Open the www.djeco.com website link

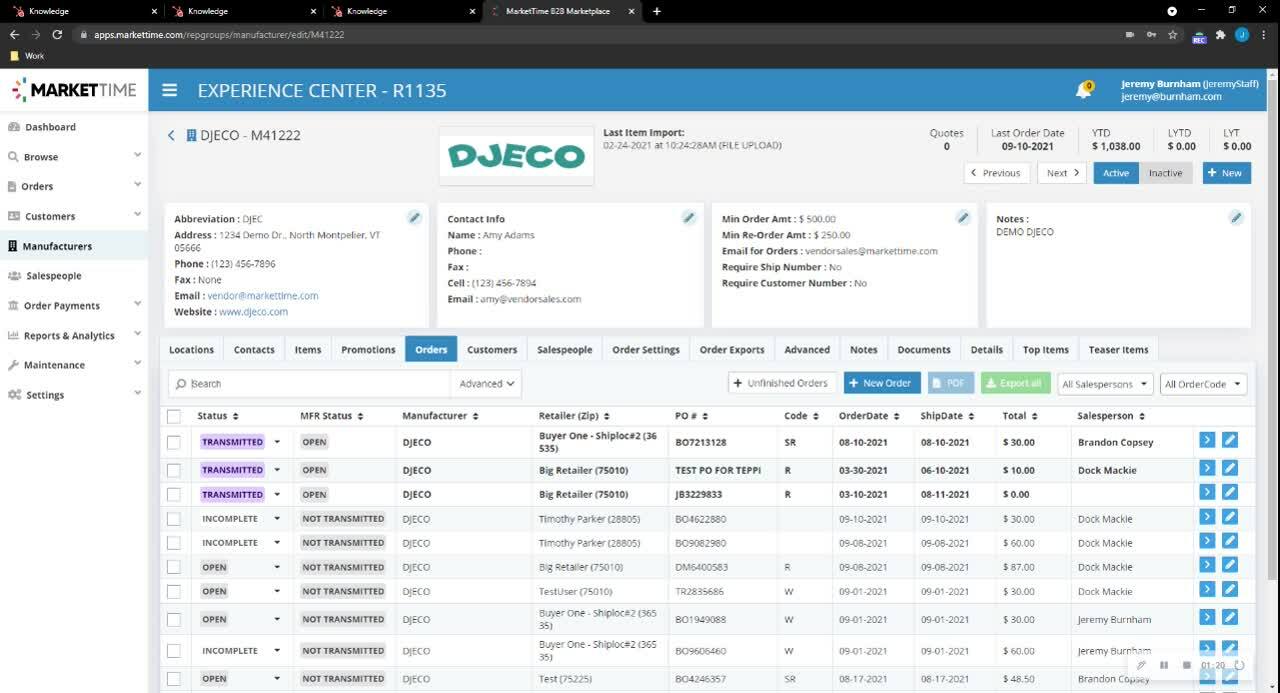253,312
